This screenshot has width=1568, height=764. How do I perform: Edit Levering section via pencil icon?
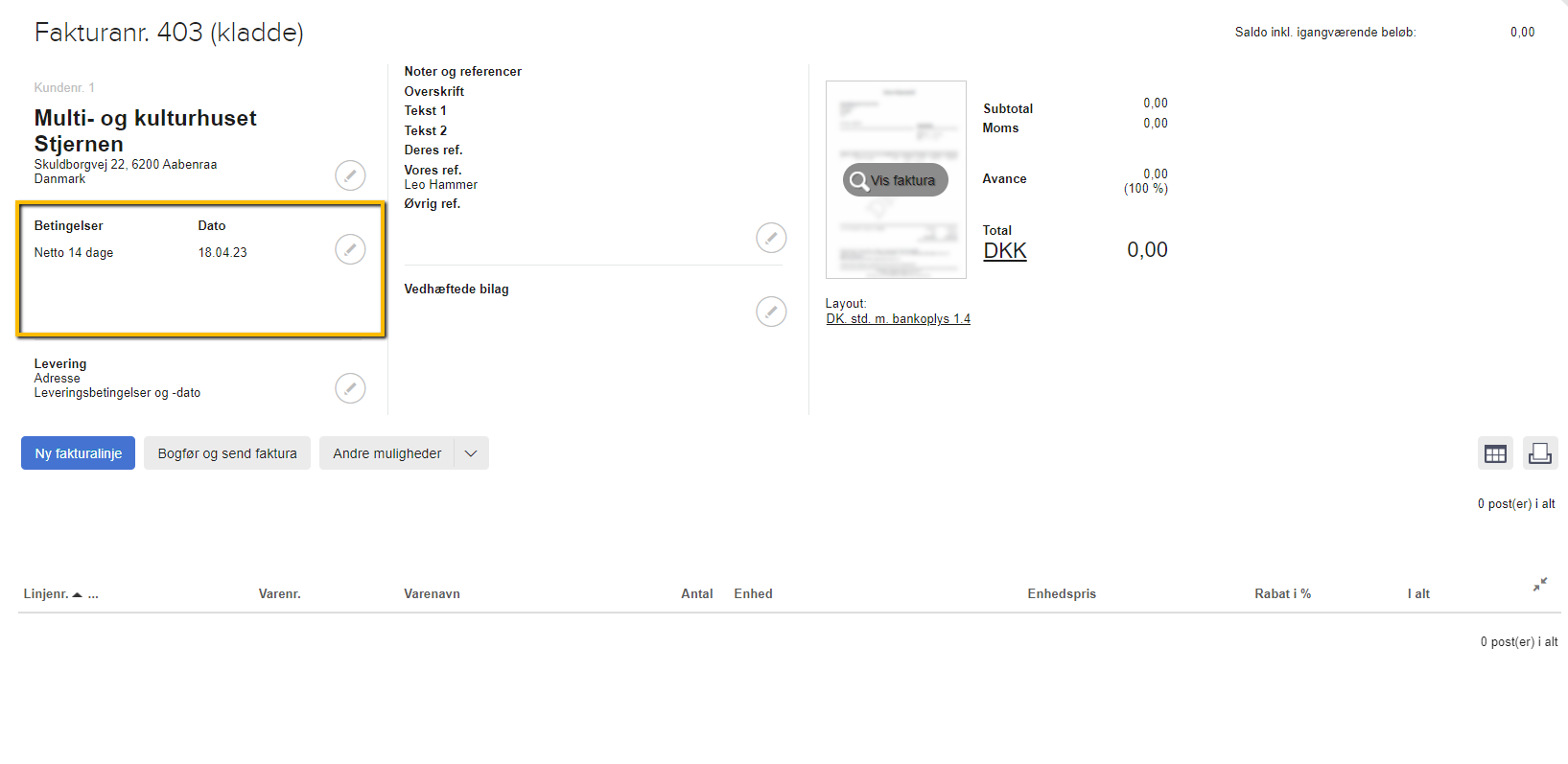pyautogui.click(x=350, y=388)
